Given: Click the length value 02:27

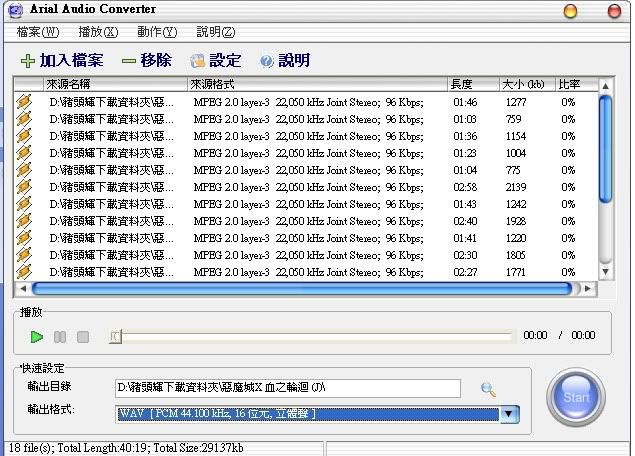Looking at the screenshot, I should (x=465, y=273).
